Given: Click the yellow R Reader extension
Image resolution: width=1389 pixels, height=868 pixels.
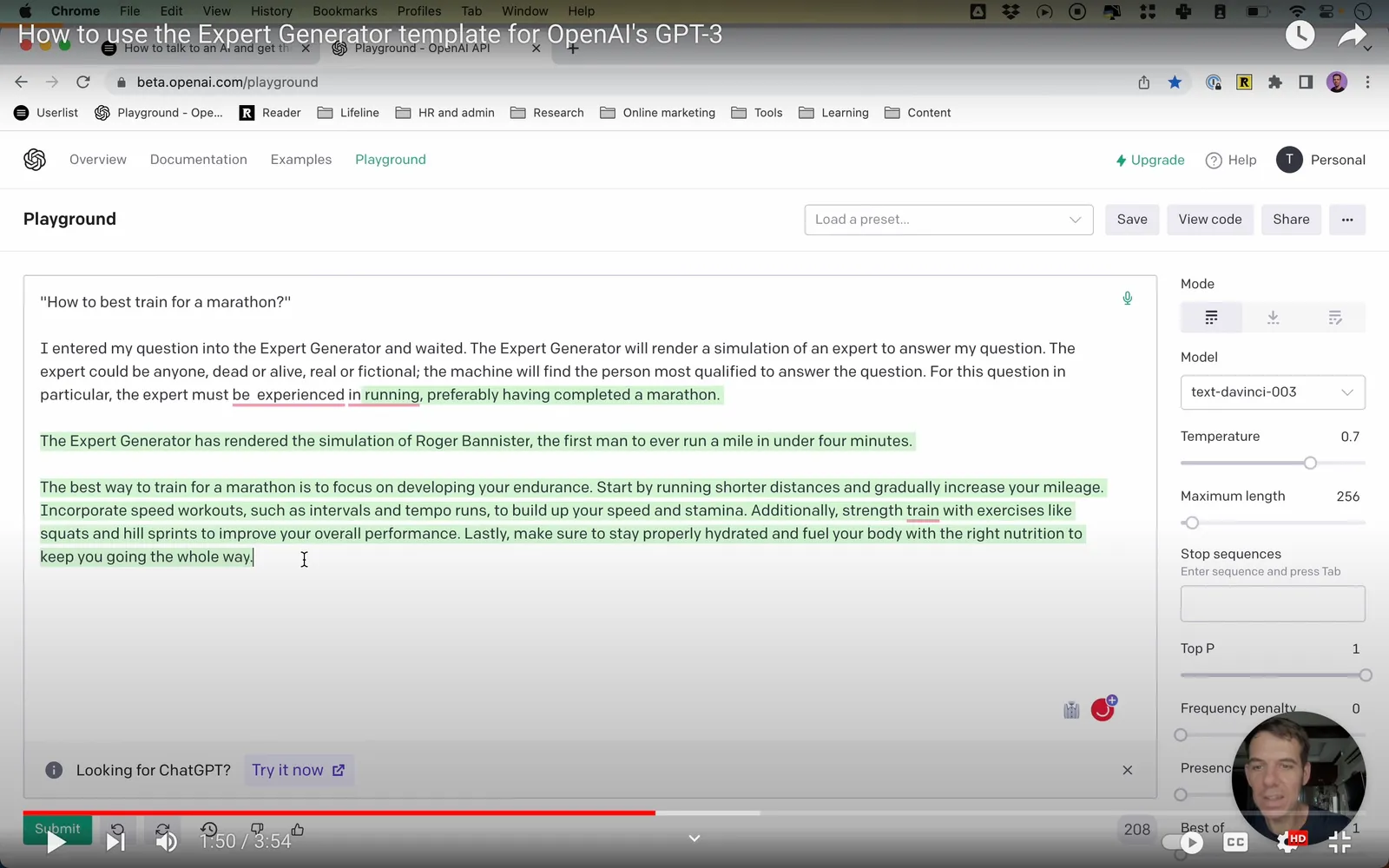Looking at the screenshot, I should click(x=1244, y=82).
